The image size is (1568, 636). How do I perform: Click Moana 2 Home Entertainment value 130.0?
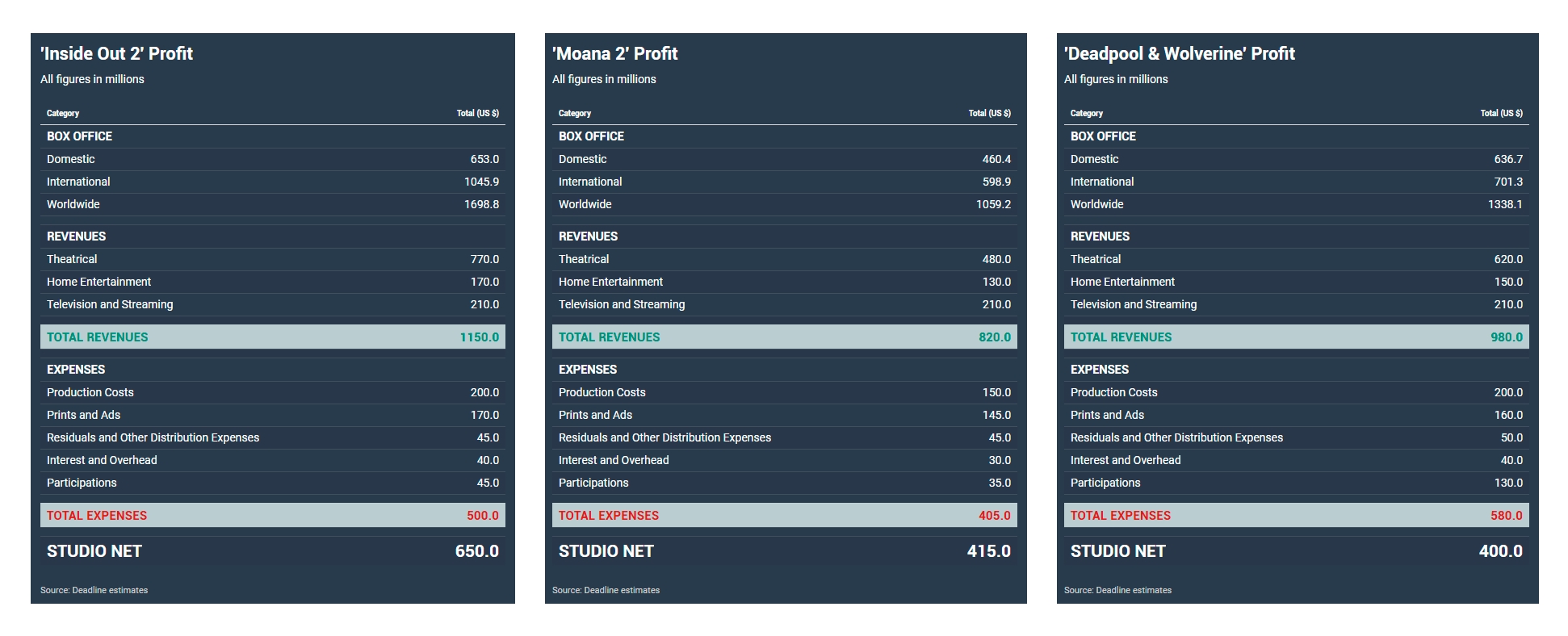coord(996,282)
